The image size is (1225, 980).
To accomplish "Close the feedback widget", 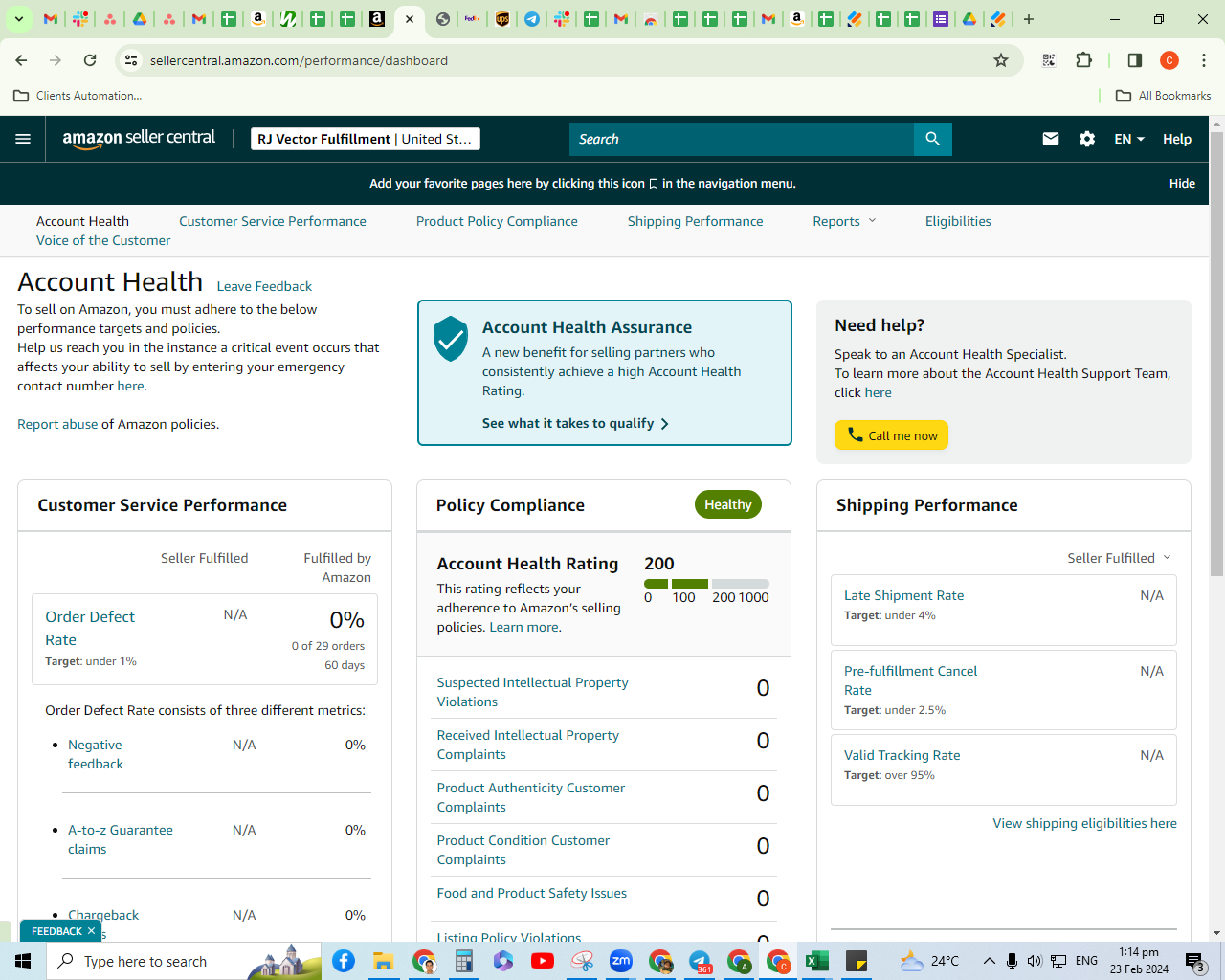I will pyautogui.click(x=92, y=931).
